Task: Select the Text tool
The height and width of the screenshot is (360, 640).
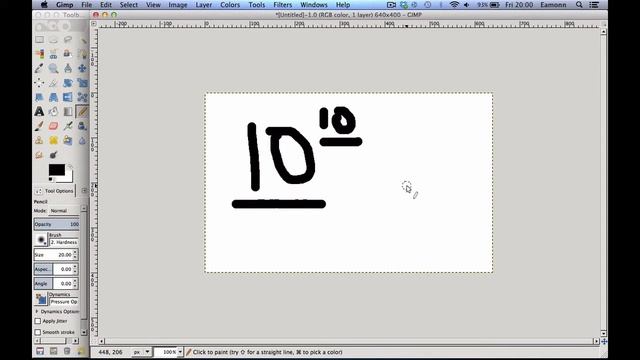Action: (x=39, y=111)
